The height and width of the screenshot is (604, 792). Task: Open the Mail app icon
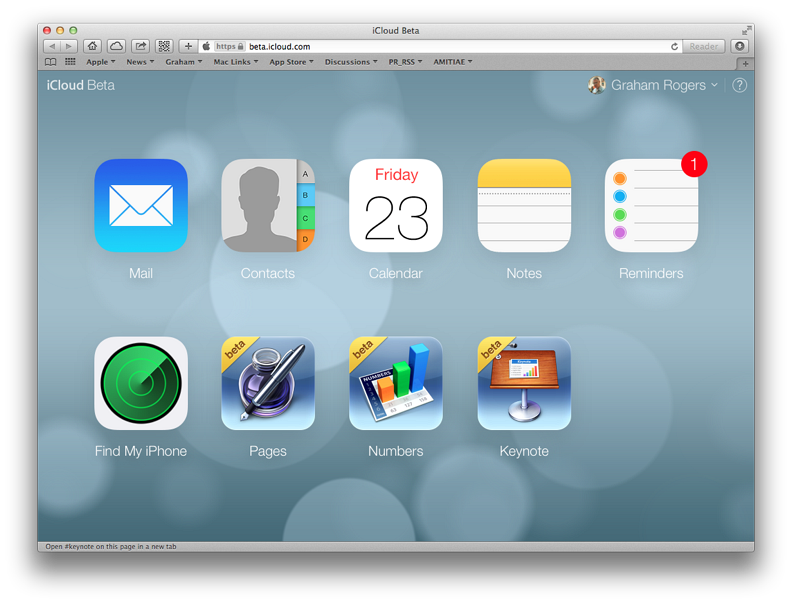pyautogui.click(x=141, y=206)
